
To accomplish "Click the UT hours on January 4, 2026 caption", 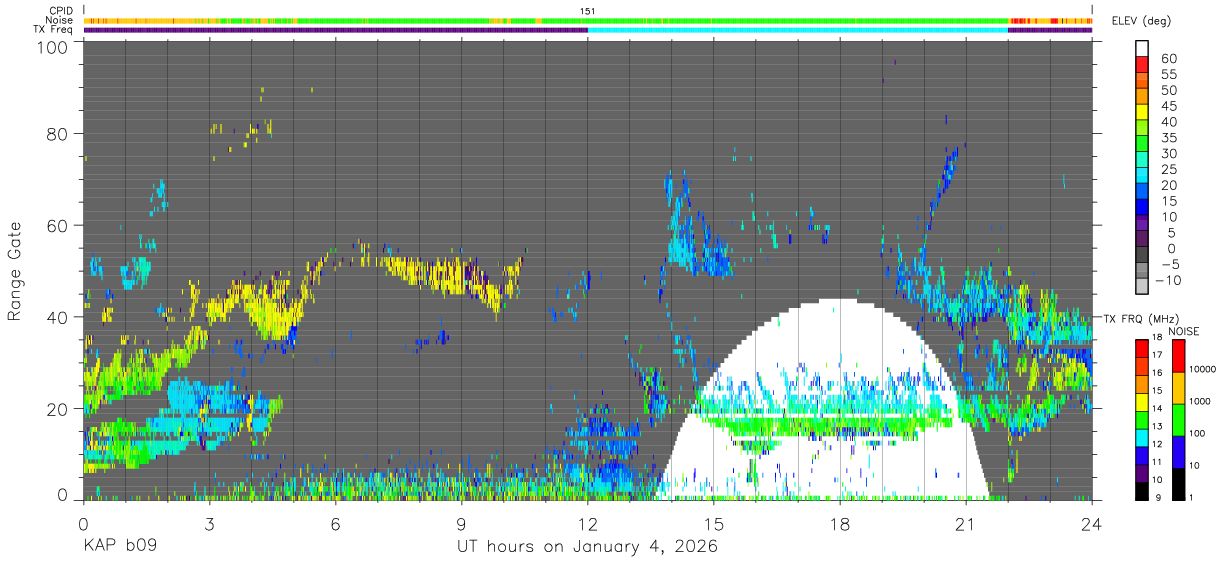I will tap(587, 547).
